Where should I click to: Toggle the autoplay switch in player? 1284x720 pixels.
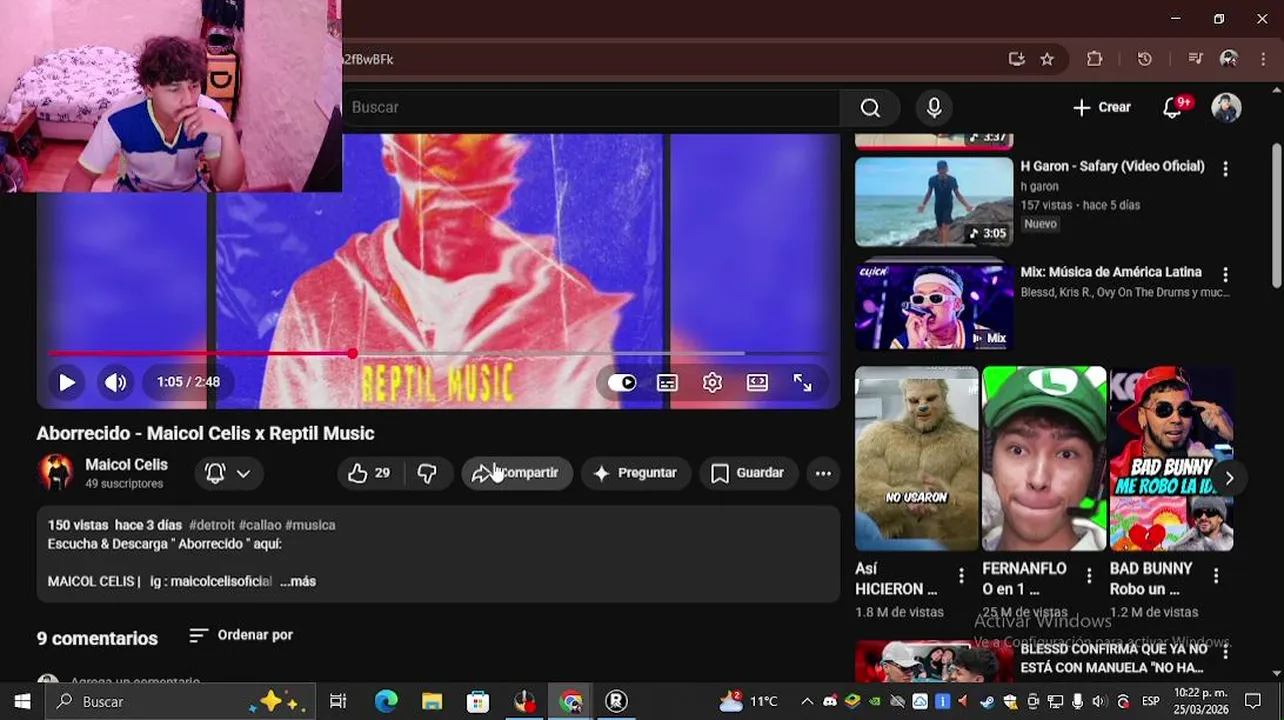pyautogui.click(x=622, y=382)
